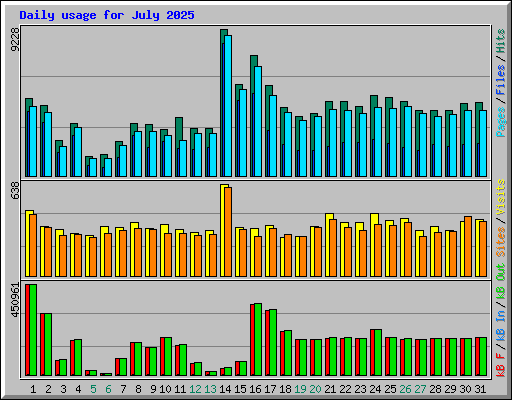This screenshot has width=512, height=400.
Task: Click the kB bar for day 1
Action: [31, 330]
